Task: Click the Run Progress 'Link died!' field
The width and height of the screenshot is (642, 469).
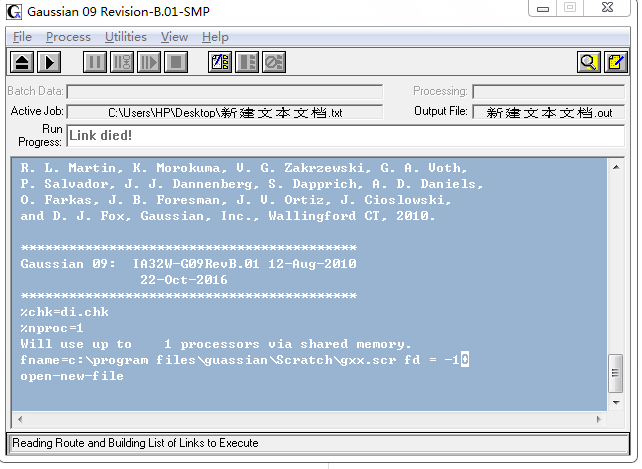Action: [346, 136]
